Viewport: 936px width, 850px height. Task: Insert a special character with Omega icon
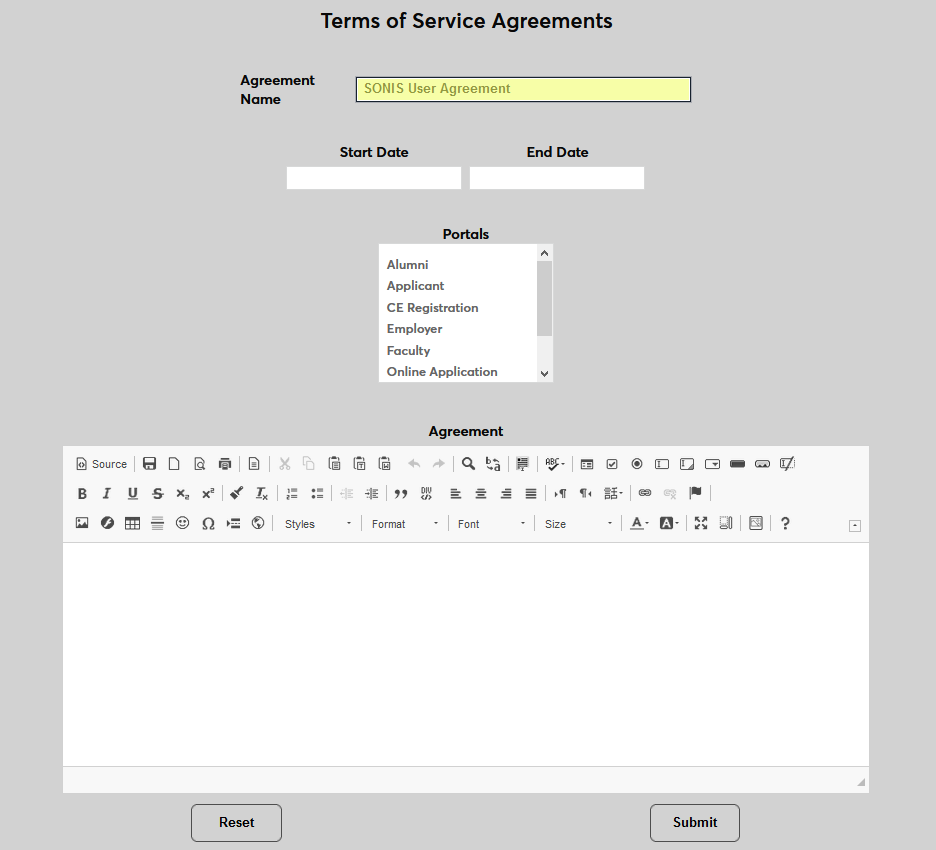(x=208, y=523)
